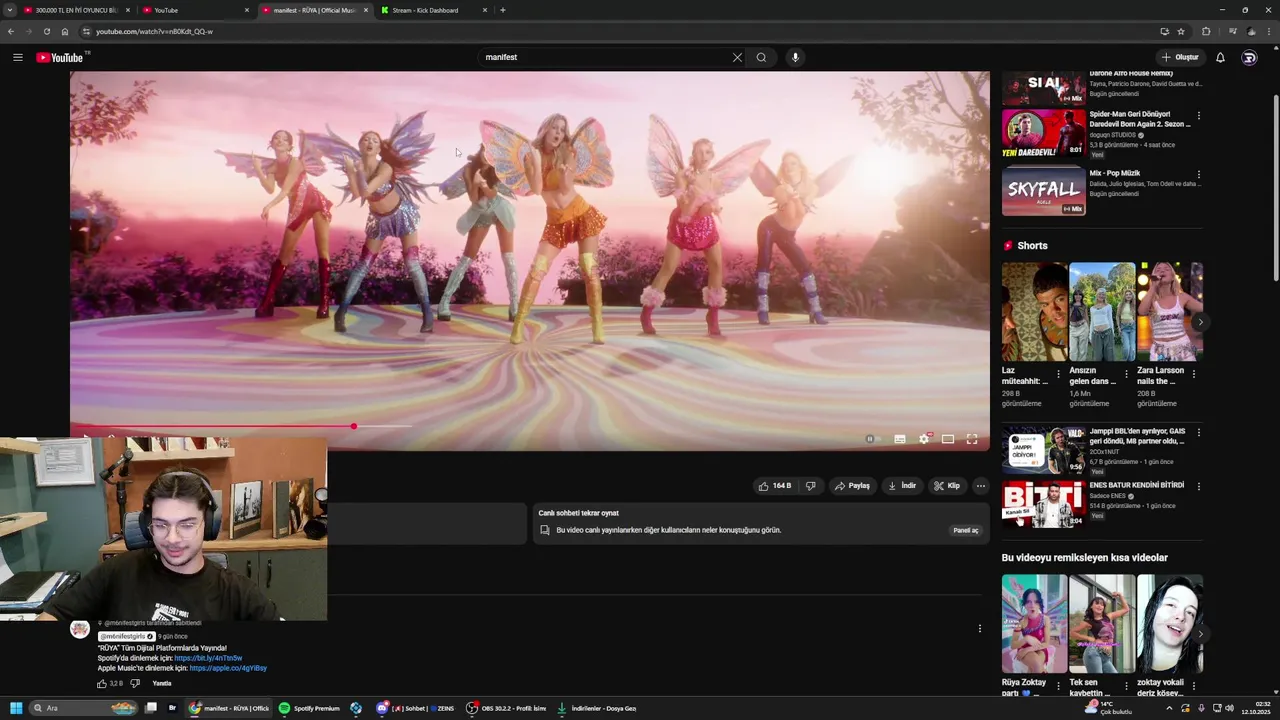Seek using the red video progress bar
The width and height of the screenshot is (1280, 720).
point(530,427)
